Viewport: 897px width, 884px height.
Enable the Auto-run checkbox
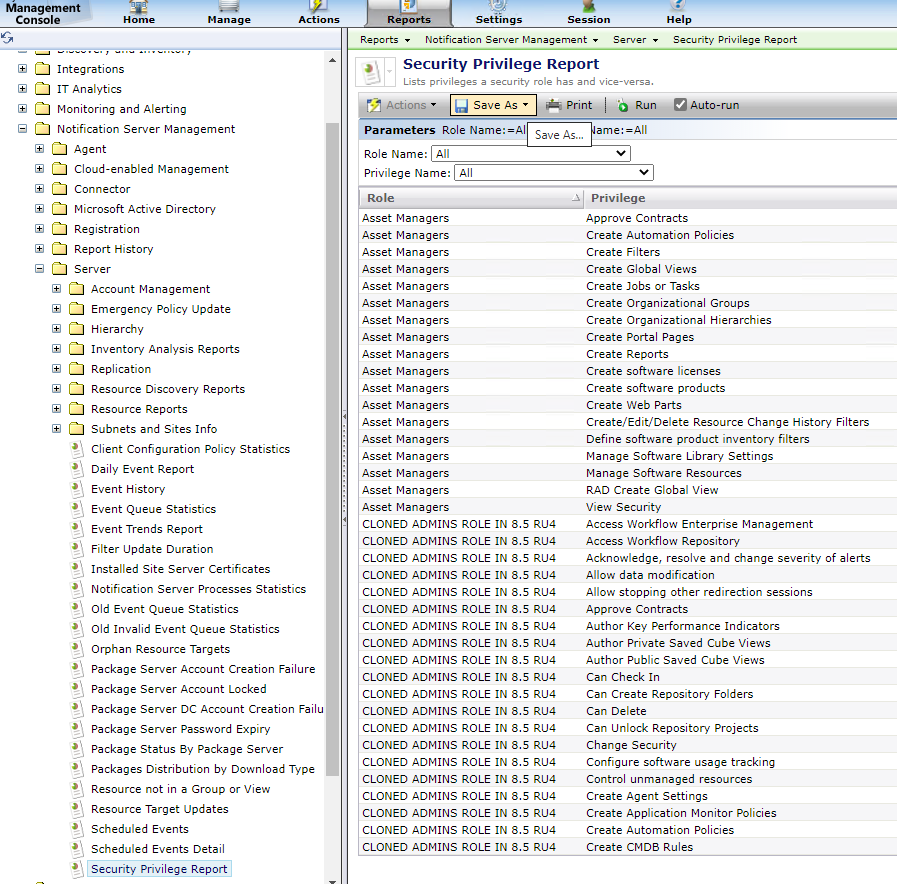[x=680, y=104]
